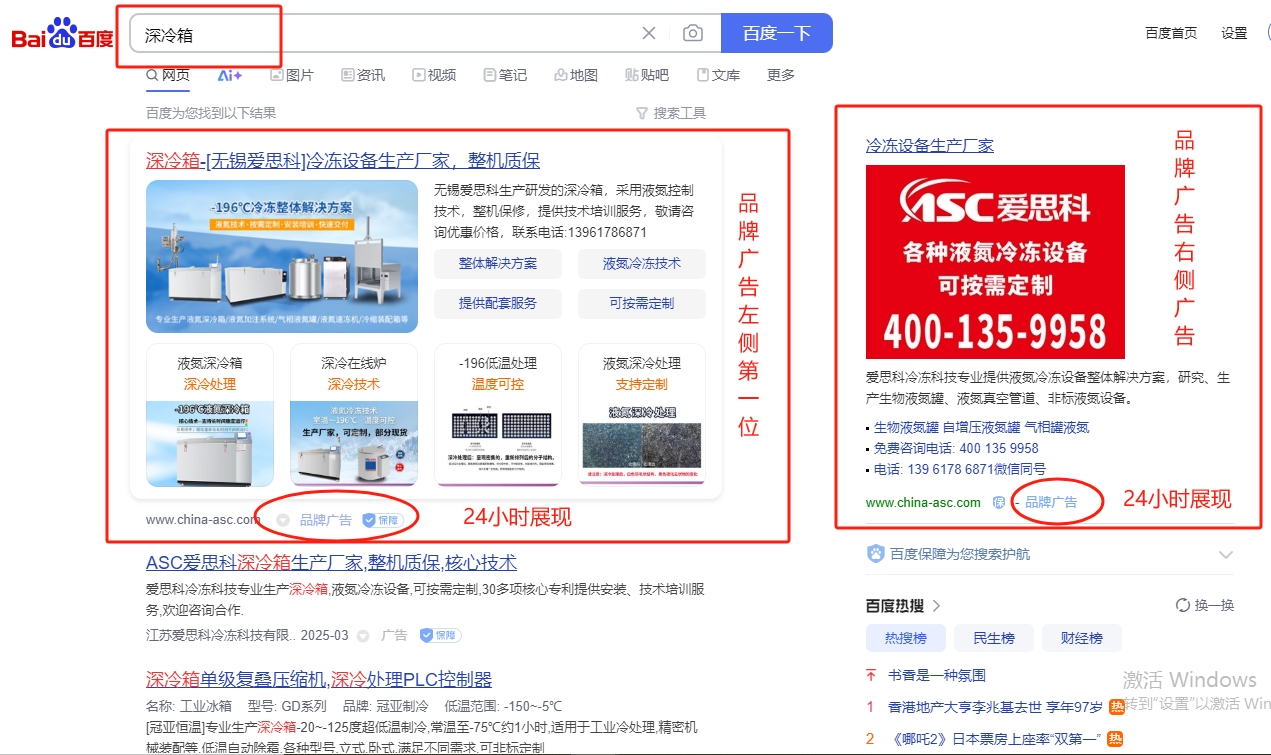Screen dimensions: 1271x755
Task: Open the 液氮深冷箱 product card
Action: 210,415
